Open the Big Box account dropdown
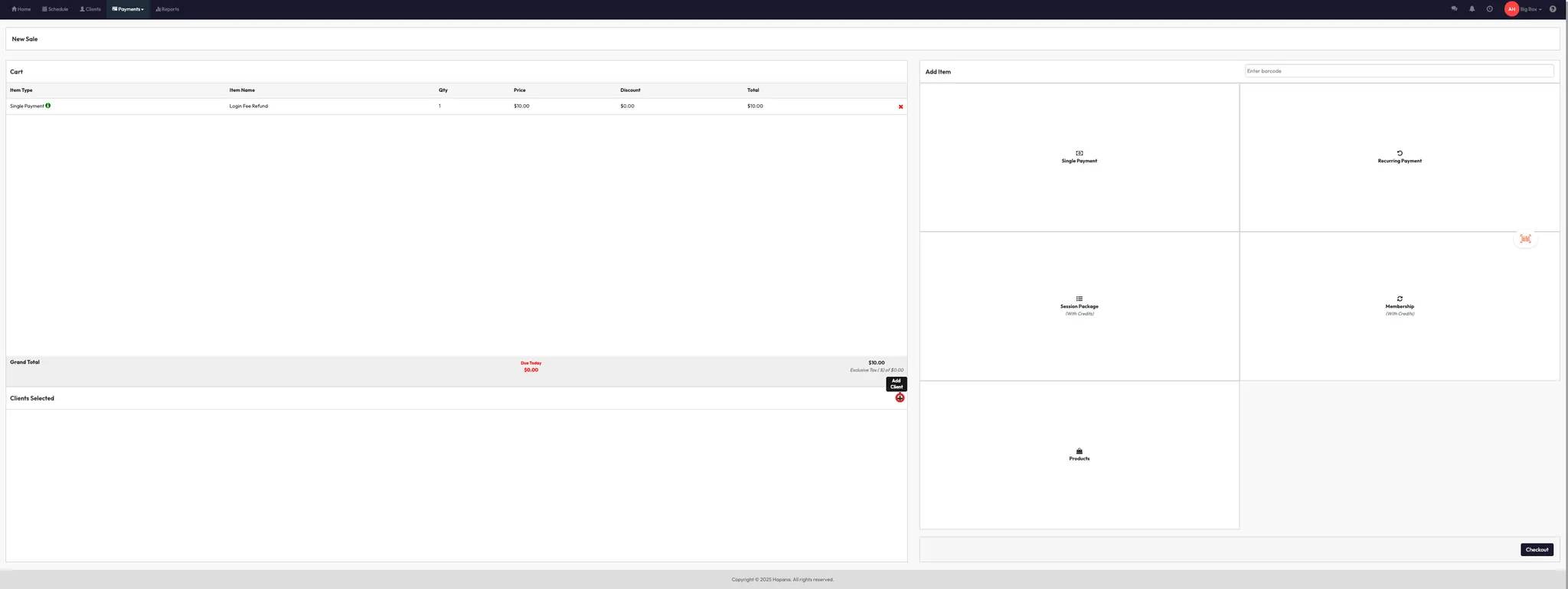 coord(1530,9)
